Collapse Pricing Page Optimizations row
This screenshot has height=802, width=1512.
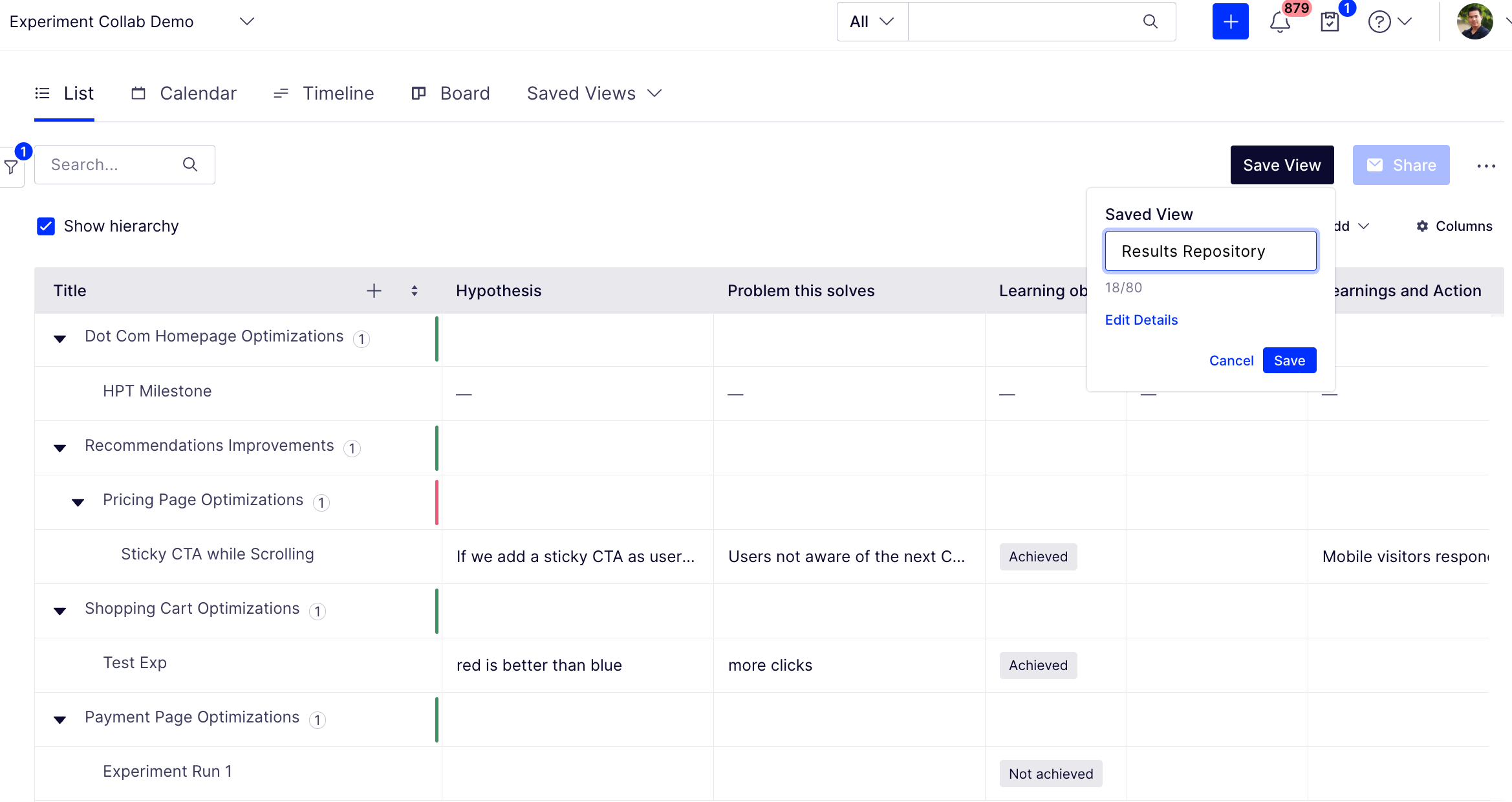click(78, 503)
